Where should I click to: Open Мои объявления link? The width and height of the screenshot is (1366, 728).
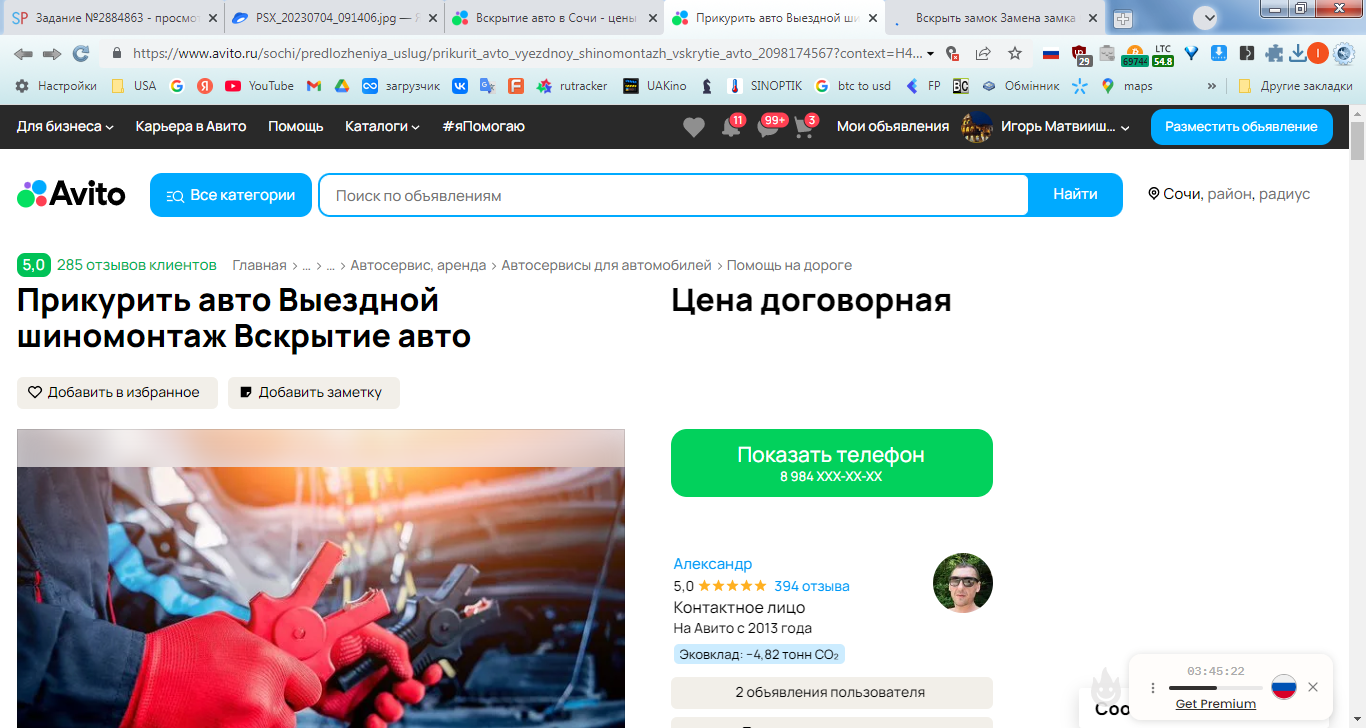[x=893, y=127]
